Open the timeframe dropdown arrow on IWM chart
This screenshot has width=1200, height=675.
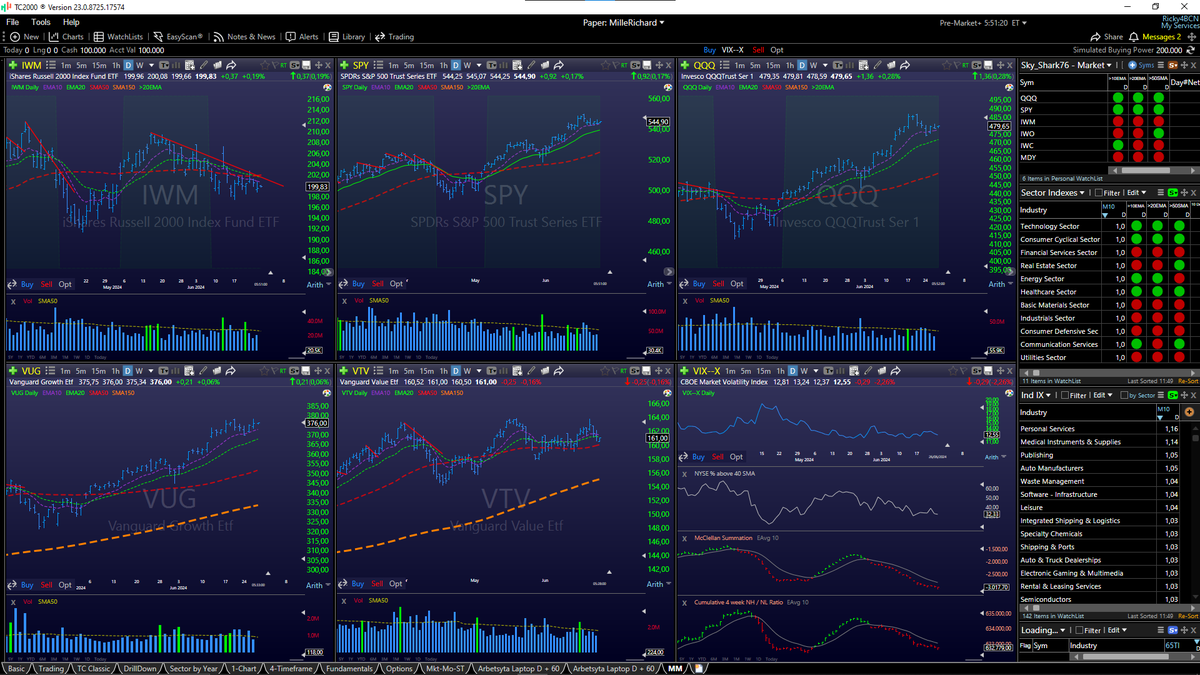[x=151, y=65]
